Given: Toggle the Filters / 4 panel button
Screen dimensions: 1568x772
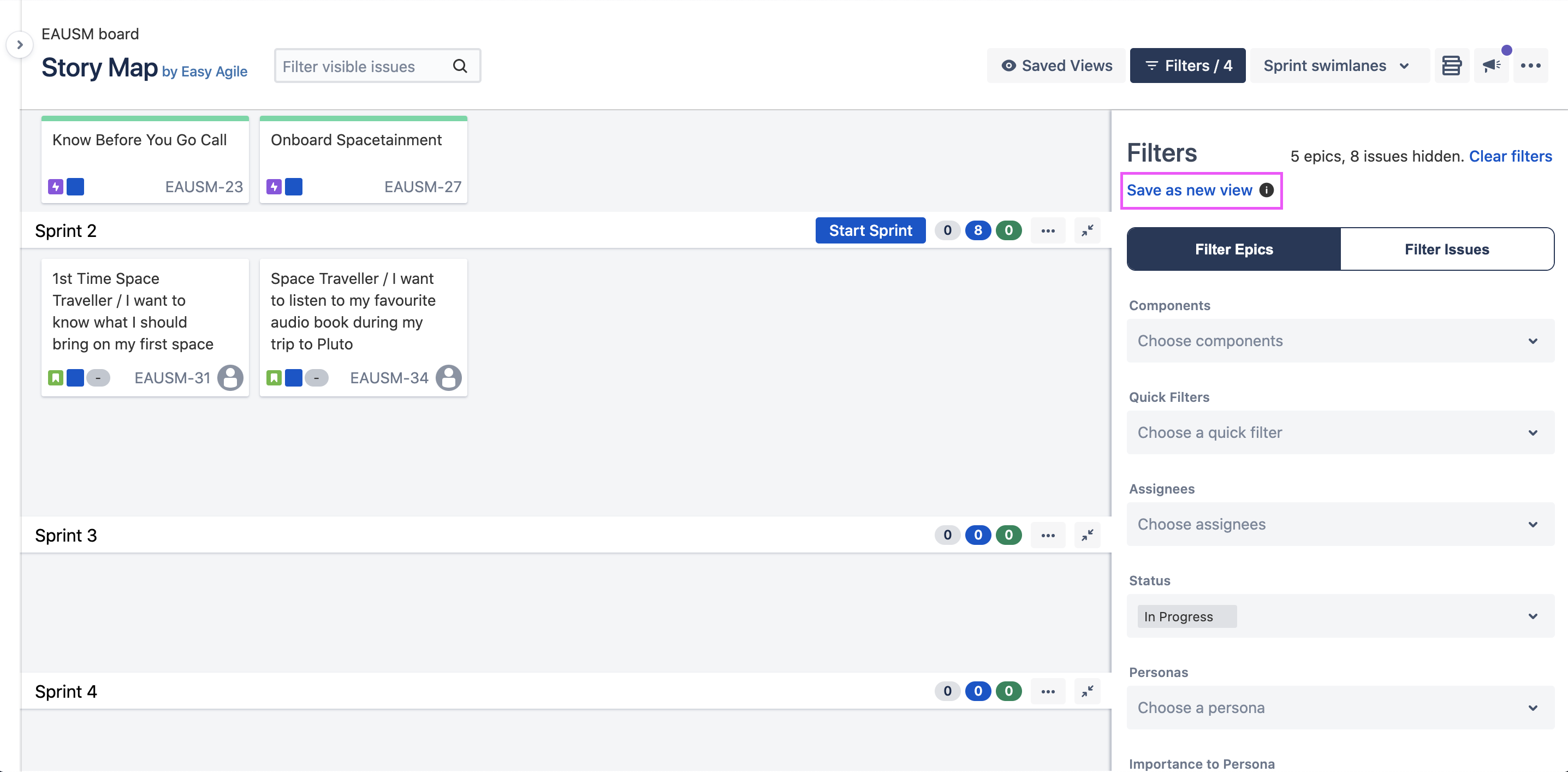Looking at the screenshot, I should (1187, 66).
